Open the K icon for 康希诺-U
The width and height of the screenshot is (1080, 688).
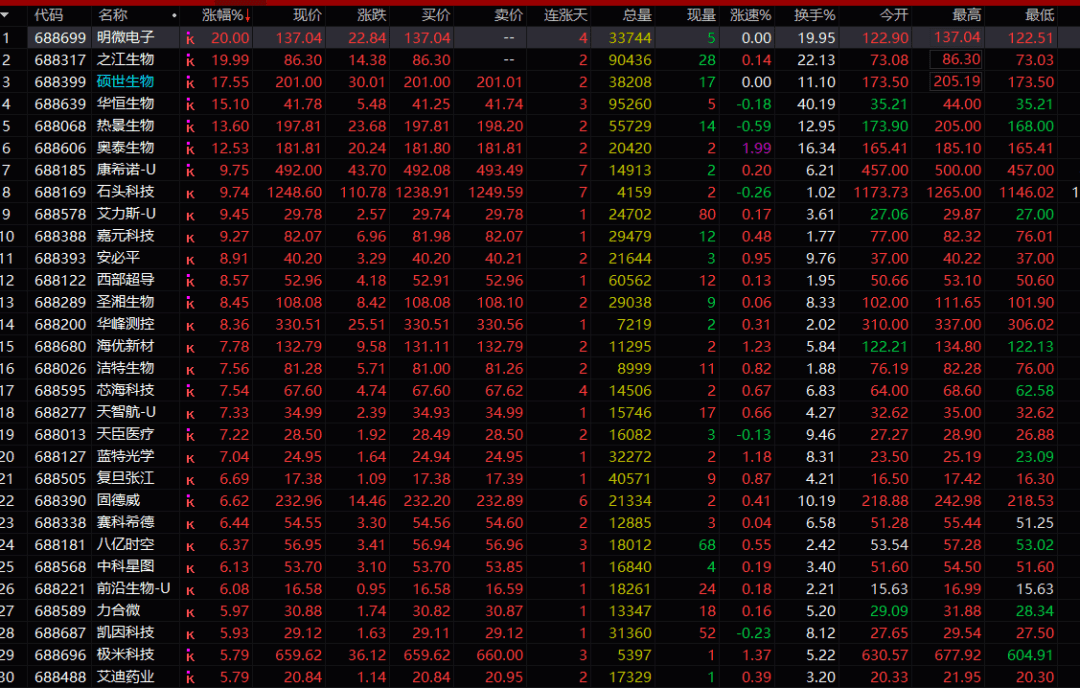click(x=189, y=171)
